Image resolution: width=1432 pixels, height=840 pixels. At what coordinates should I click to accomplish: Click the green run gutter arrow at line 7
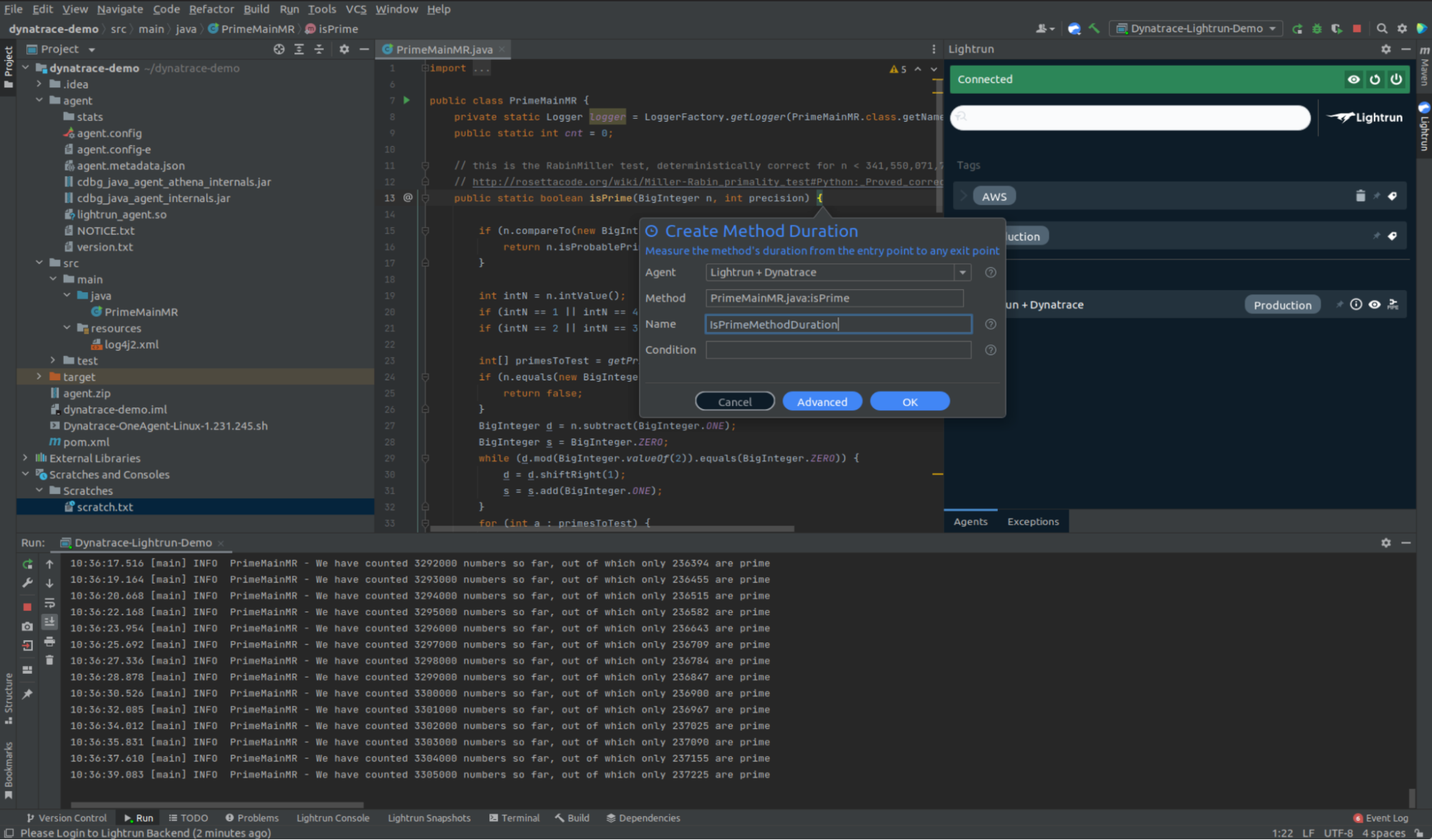(x=406, y=100)
